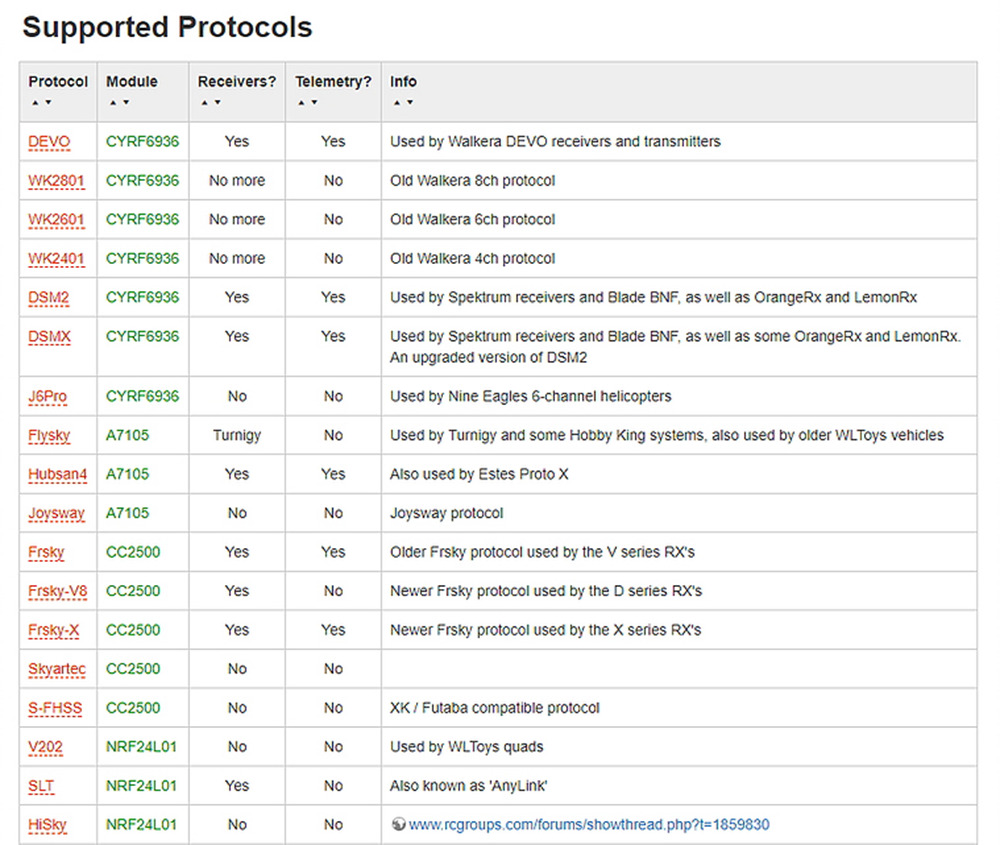This screenshot has width=1000, height=845.
Task: Click A7105 module in Hubsan4 row
Action: [128, 474]
